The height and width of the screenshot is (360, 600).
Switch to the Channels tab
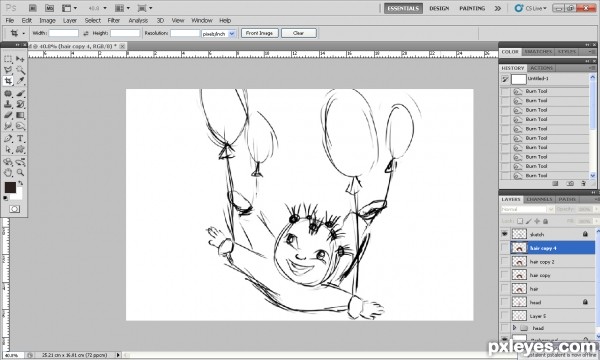pyautogui.click(x=539, y=199)
